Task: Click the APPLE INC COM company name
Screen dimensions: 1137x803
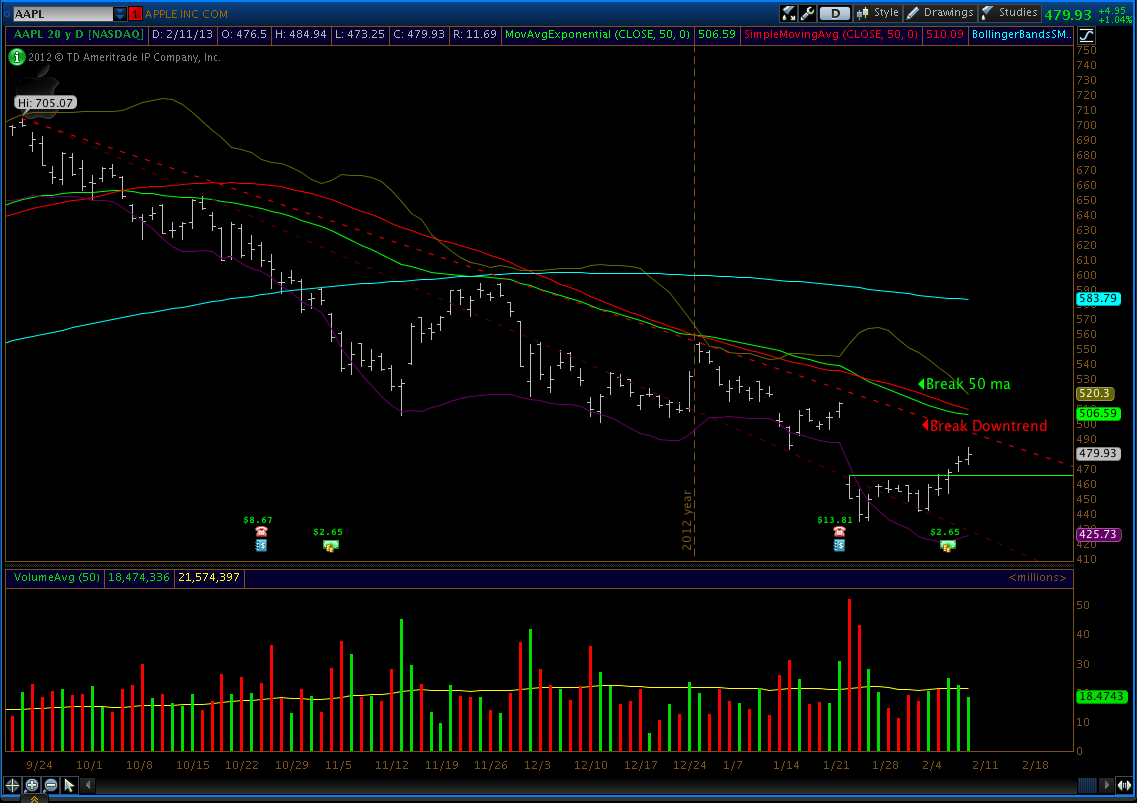Action: [x=186, y=14]
